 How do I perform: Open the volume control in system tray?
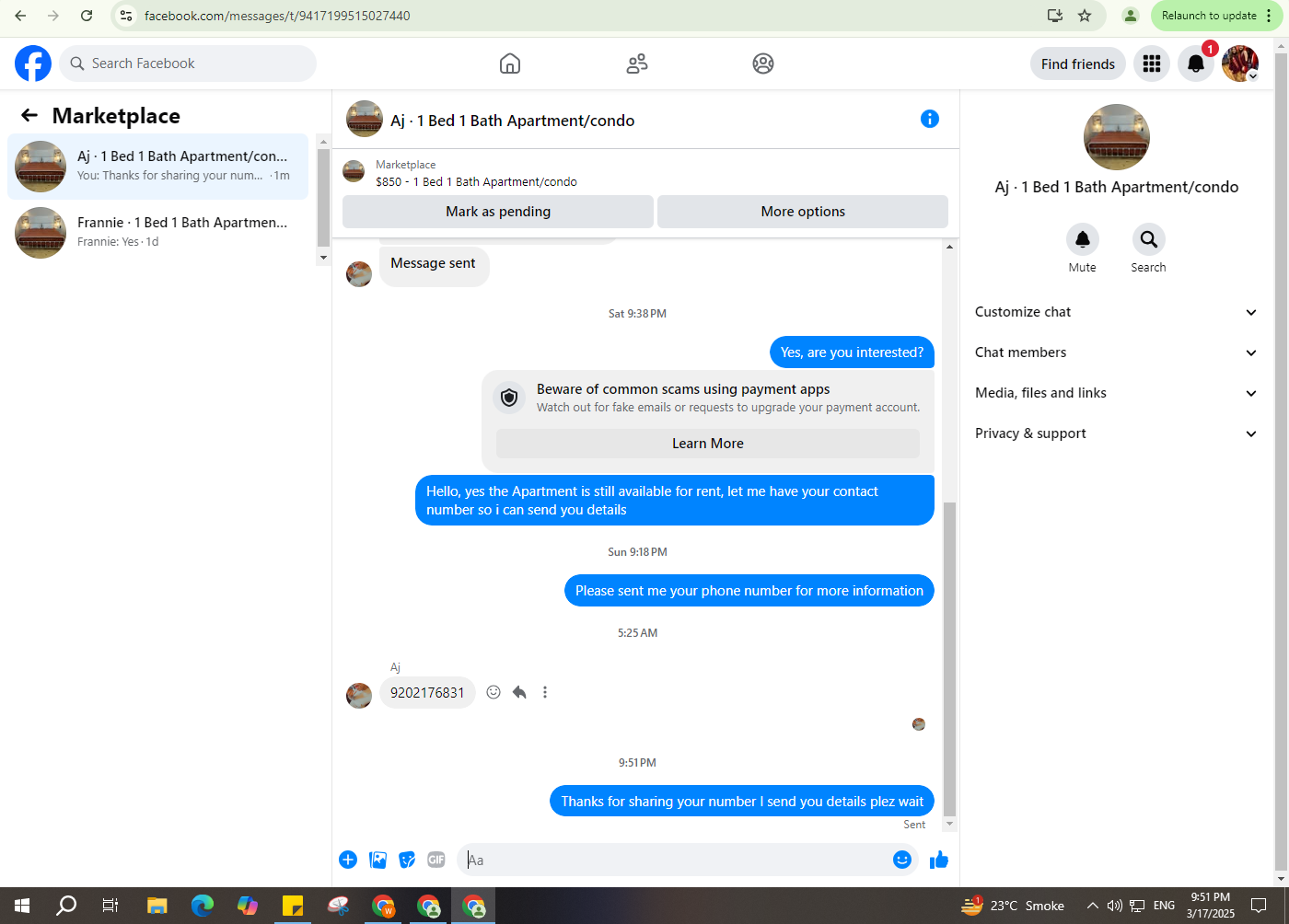point(1115,906)
